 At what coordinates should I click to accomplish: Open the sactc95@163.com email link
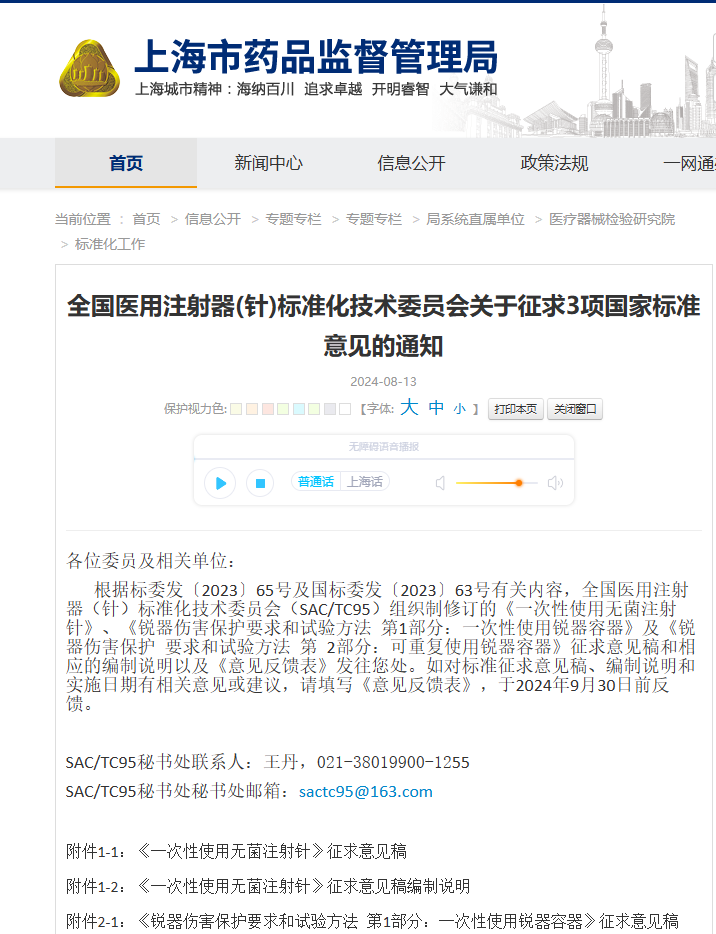click(x=366, y=792)
